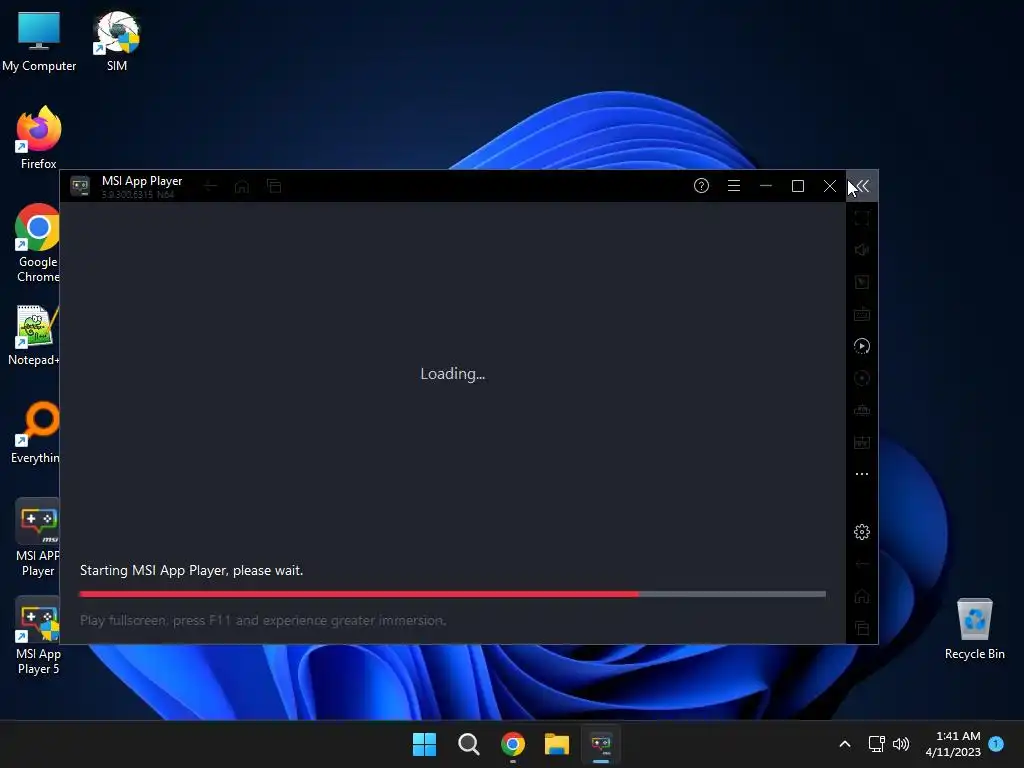
Task: Open keyboard controls icon in sidebar
Action: click(x=862, y=314)
